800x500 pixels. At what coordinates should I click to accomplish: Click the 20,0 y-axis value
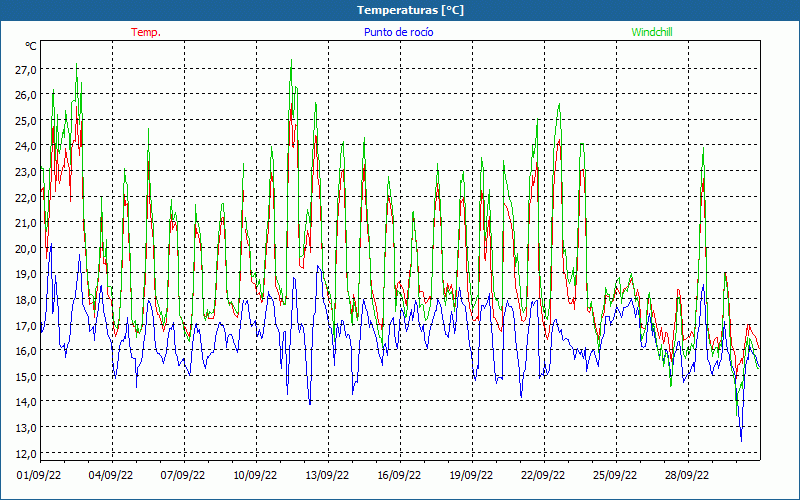[25, 249]
